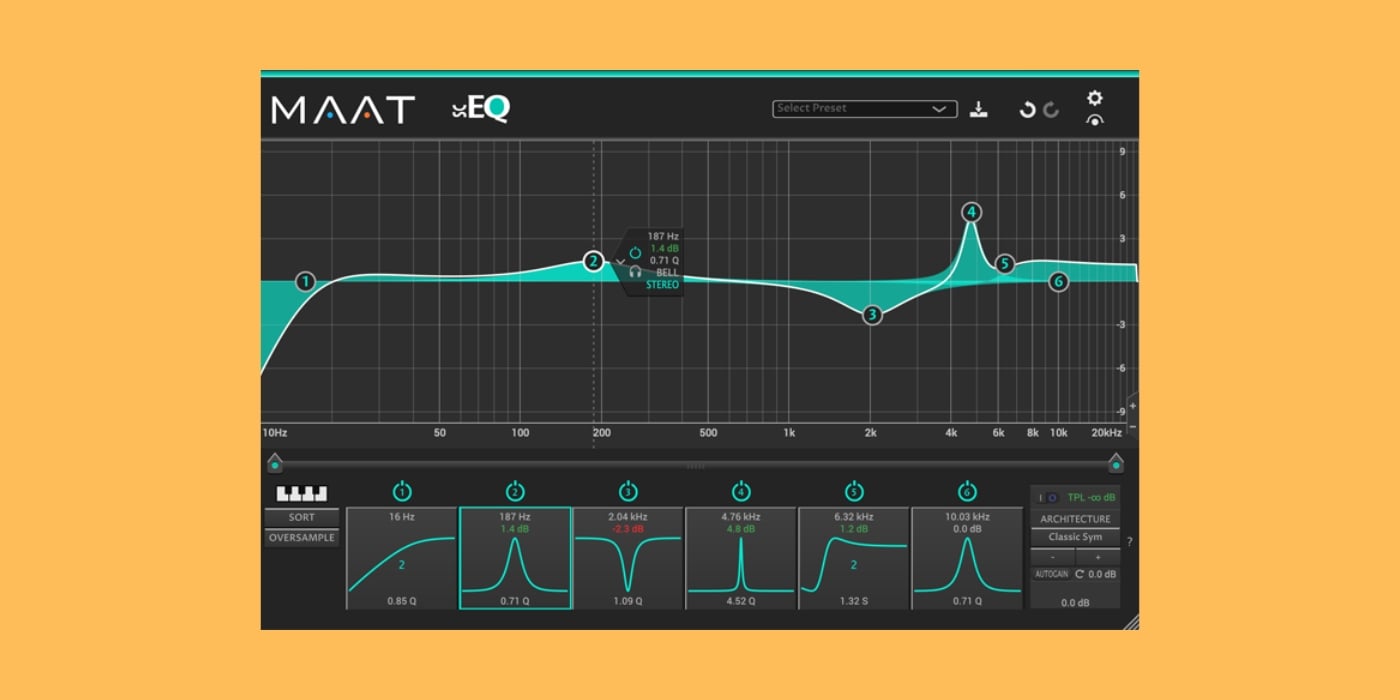Click the save preset download icon

[979, 109]
